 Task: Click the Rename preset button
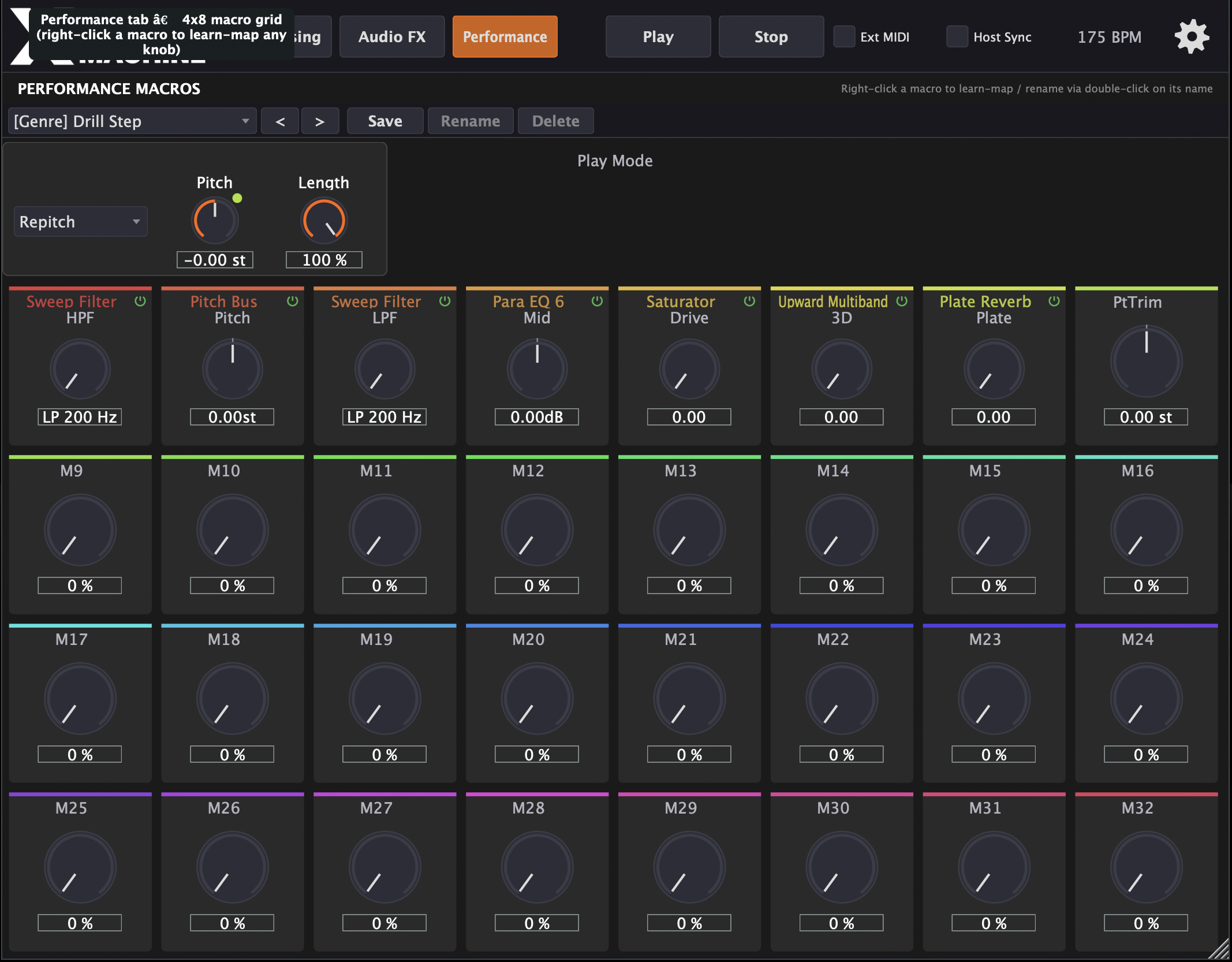click(x=471, y=121)
